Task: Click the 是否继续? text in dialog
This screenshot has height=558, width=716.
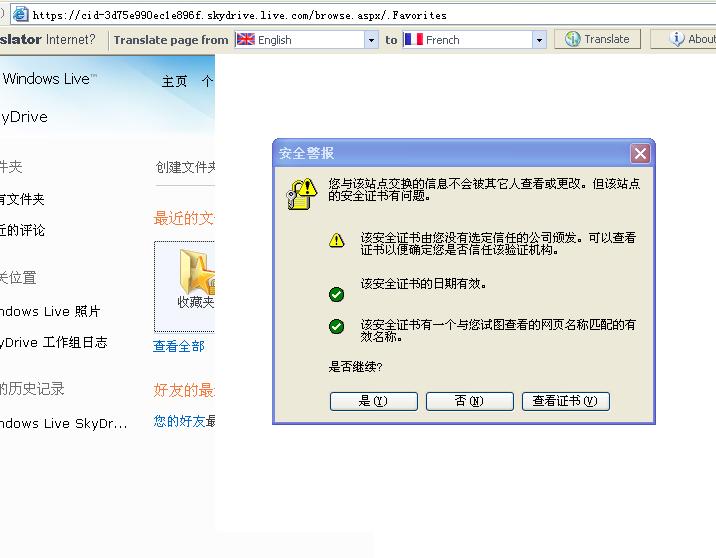Action: point(355,367)
